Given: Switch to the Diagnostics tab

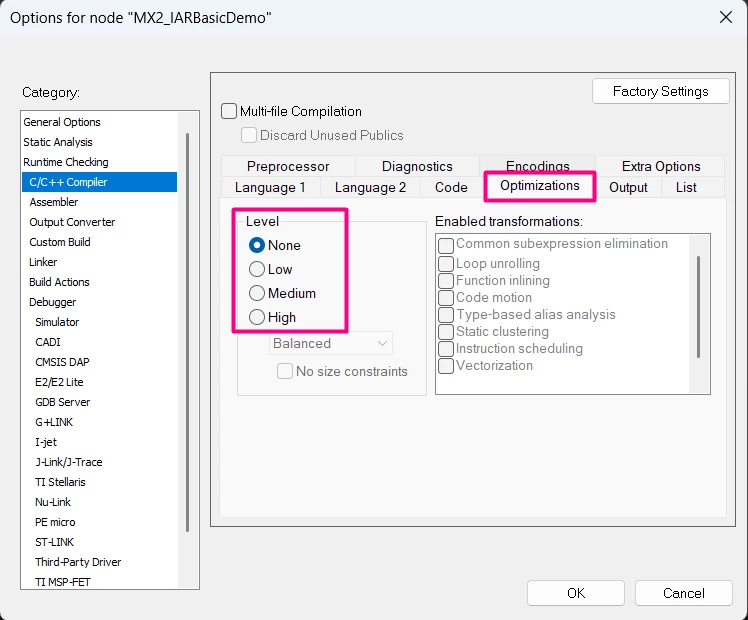Looking at the screenshot, I should pos(417,166).
